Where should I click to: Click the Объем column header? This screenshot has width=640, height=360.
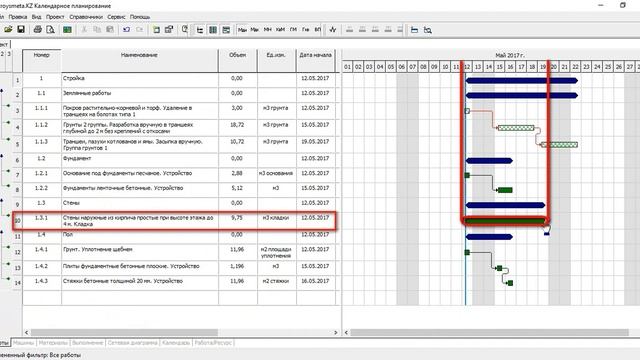coord(238,60)
